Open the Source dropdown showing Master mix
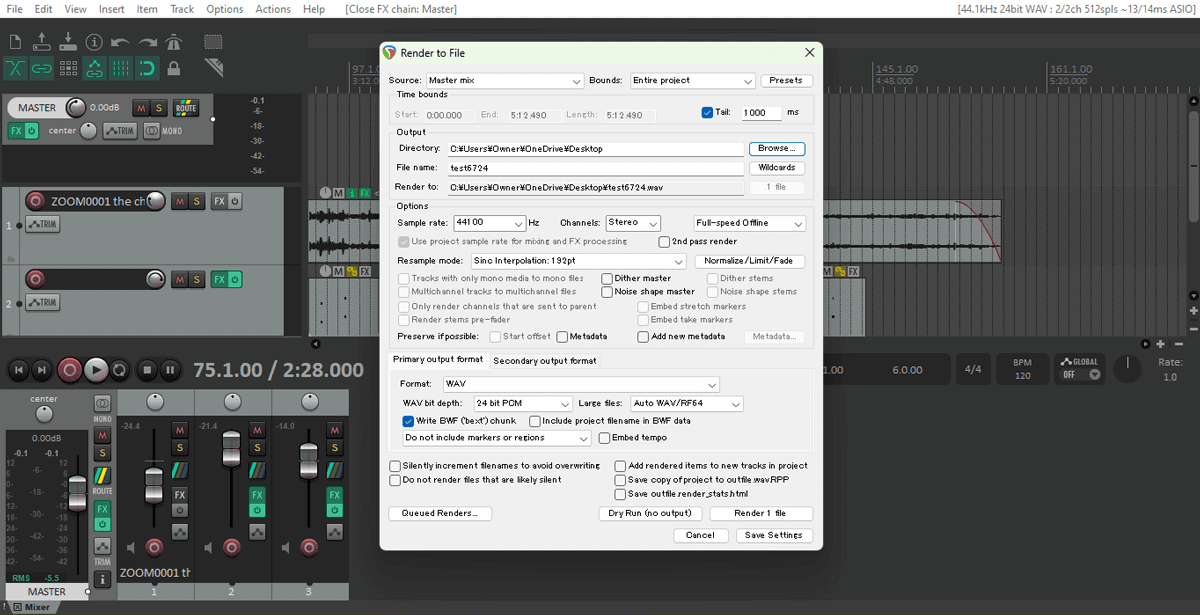The height and width of the screenshot is (615, 1200). pyautogui.click(x=504, y=81)
